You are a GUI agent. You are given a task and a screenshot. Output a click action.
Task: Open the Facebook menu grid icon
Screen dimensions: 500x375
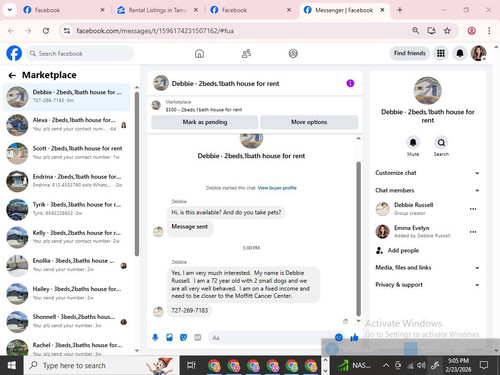pos(441,53)
